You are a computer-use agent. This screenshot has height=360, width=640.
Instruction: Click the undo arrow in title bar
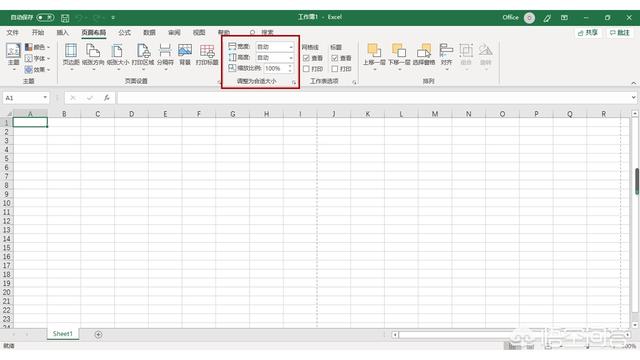79,18
